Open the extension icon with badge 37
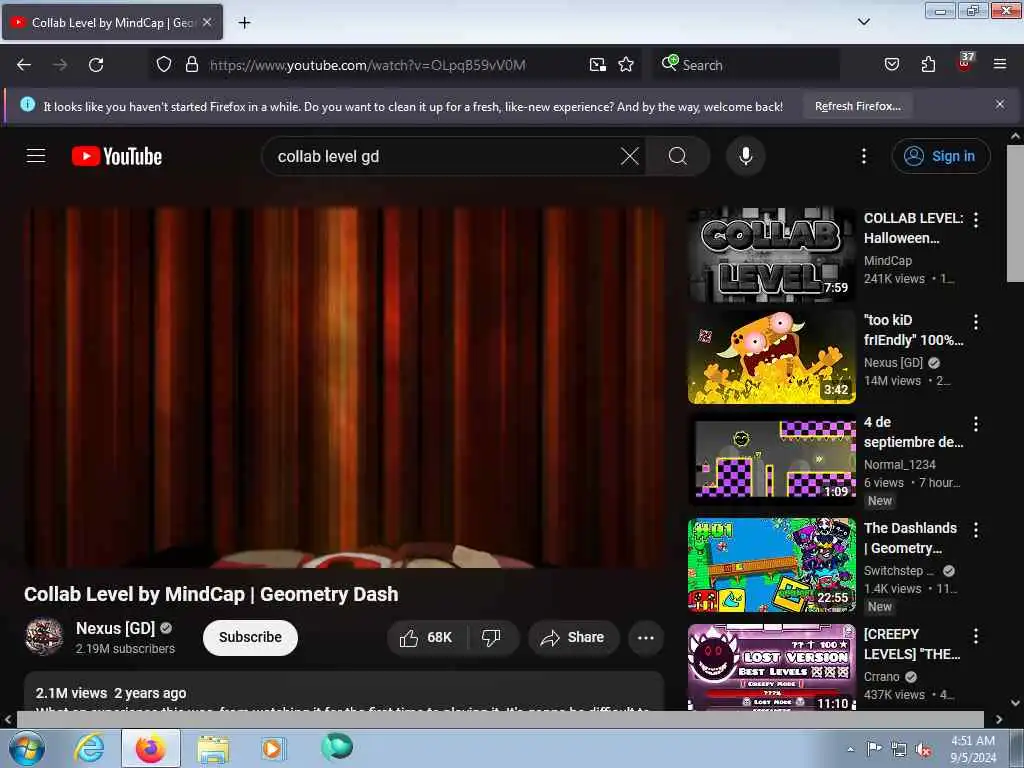 pyautogui.click(x=965, y=63)
